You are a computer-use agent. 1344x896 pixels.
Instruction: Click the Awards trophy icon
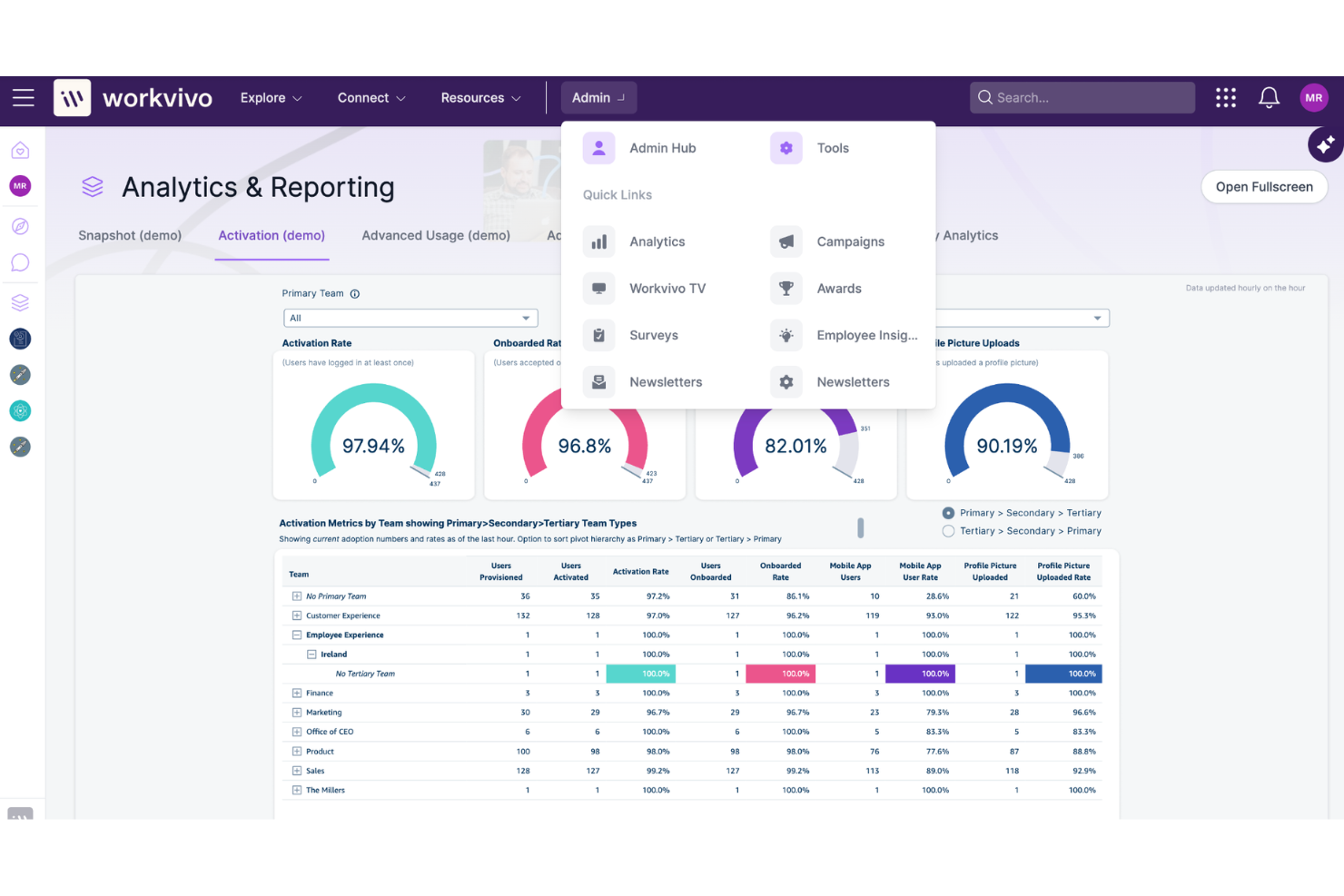[x=786, y=288]
